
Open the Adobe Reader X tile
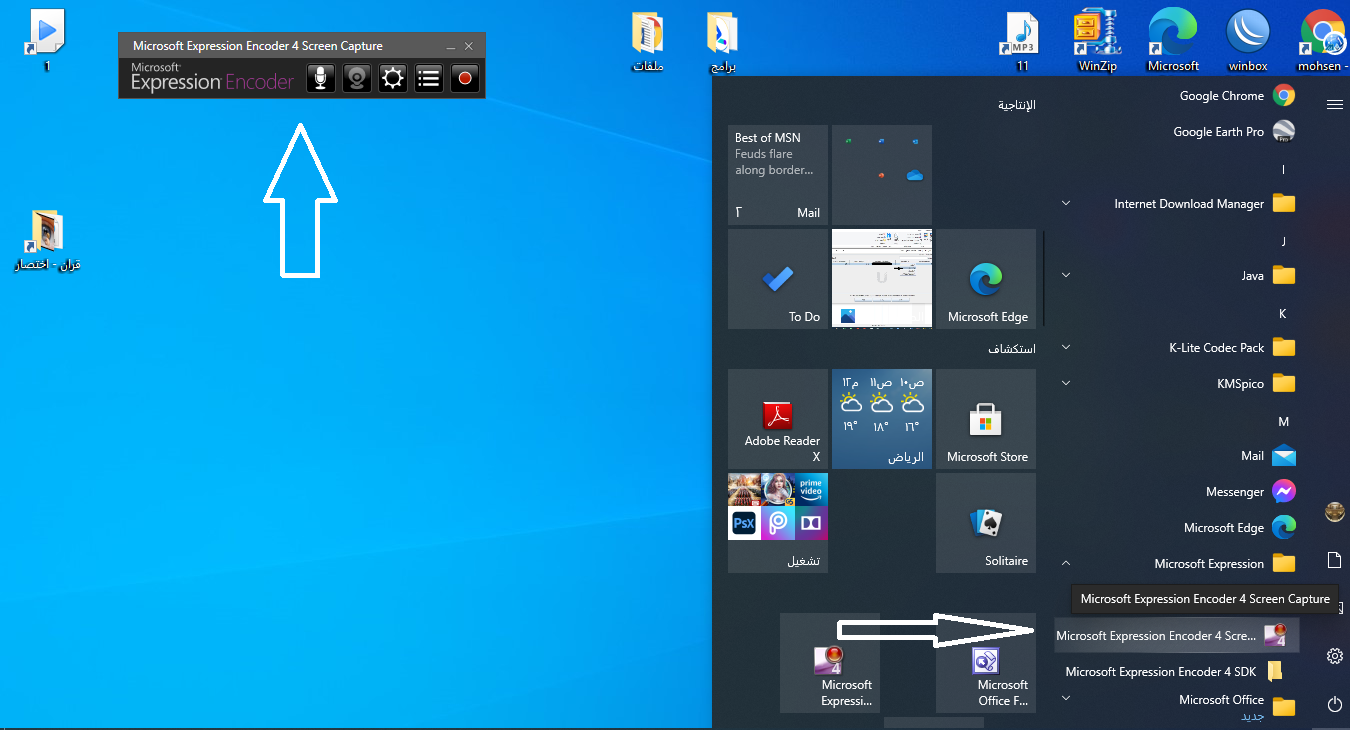click(x=778, y=419)
